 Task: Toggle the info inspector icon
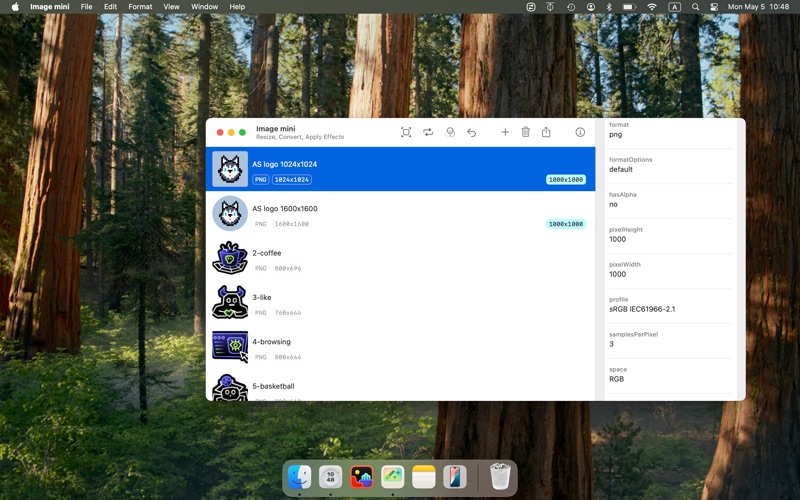580,132
